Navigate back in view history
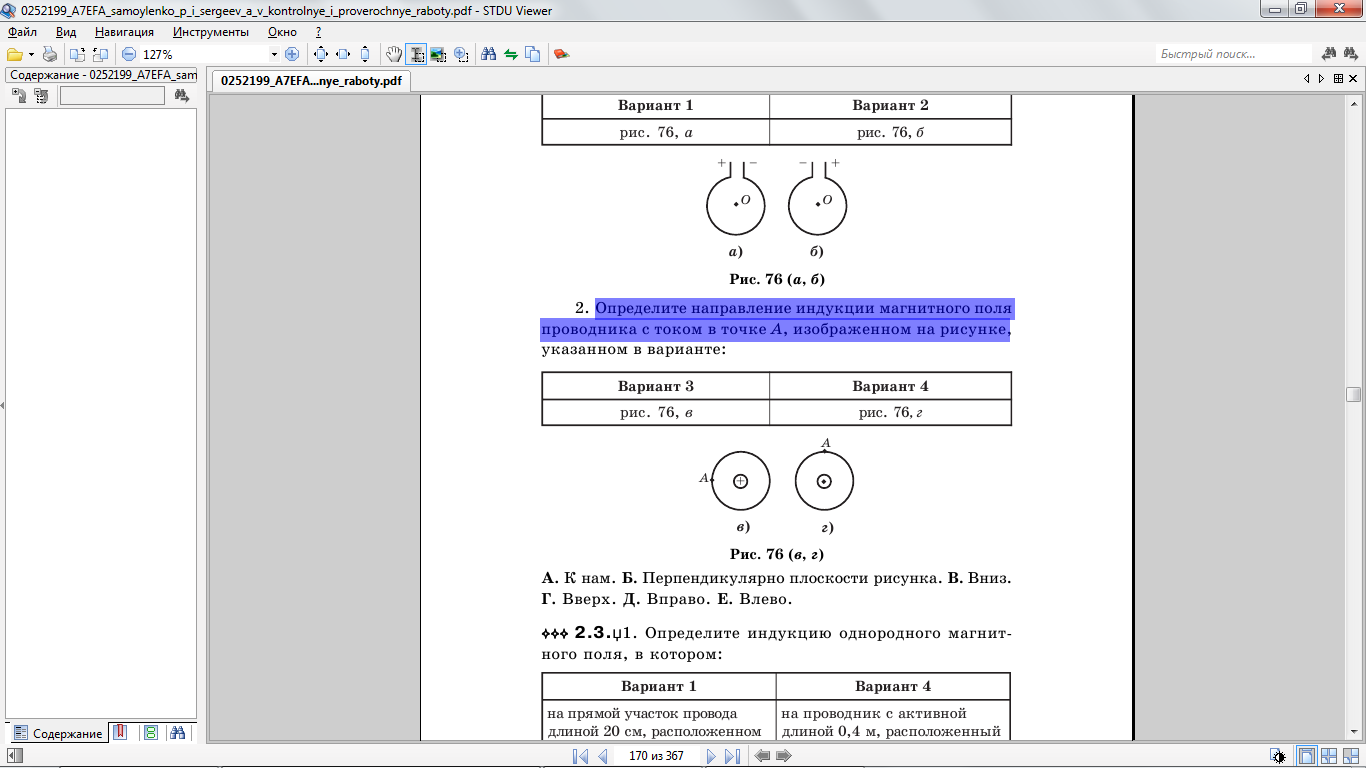 point(763,756)
